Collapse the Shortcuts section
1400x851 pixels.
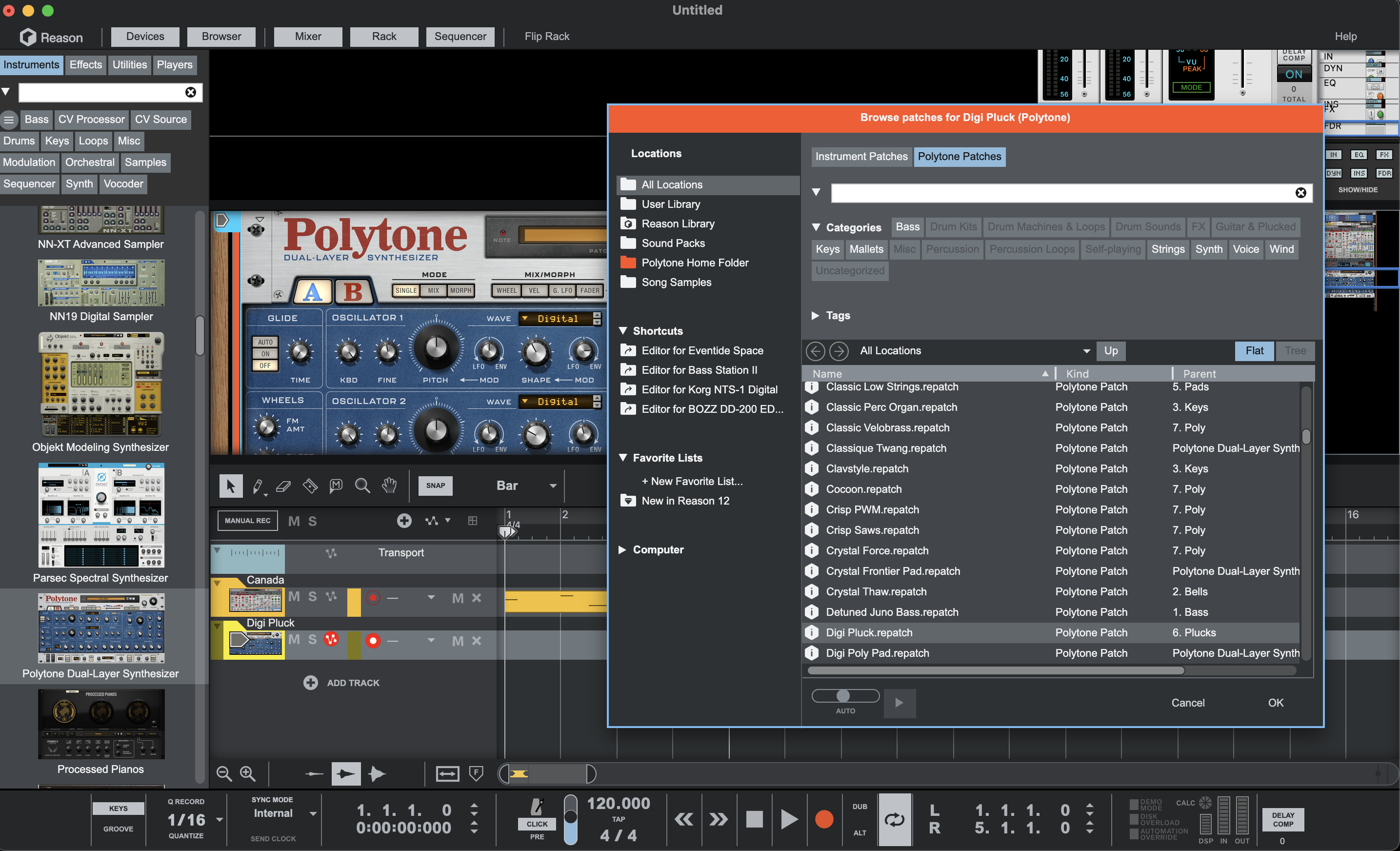(623, 330)
